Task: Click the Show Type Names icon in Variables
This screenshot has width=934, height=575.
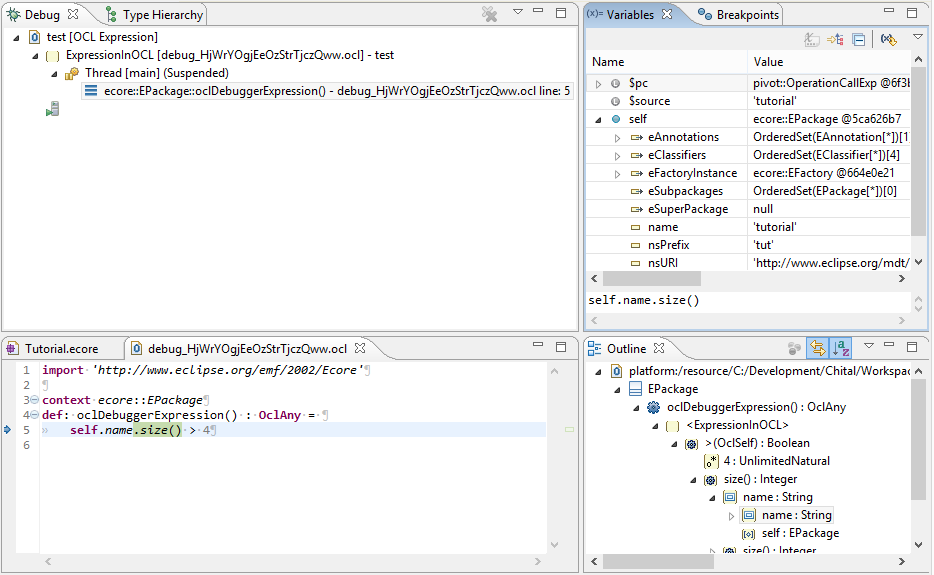Action: [812, 39]
